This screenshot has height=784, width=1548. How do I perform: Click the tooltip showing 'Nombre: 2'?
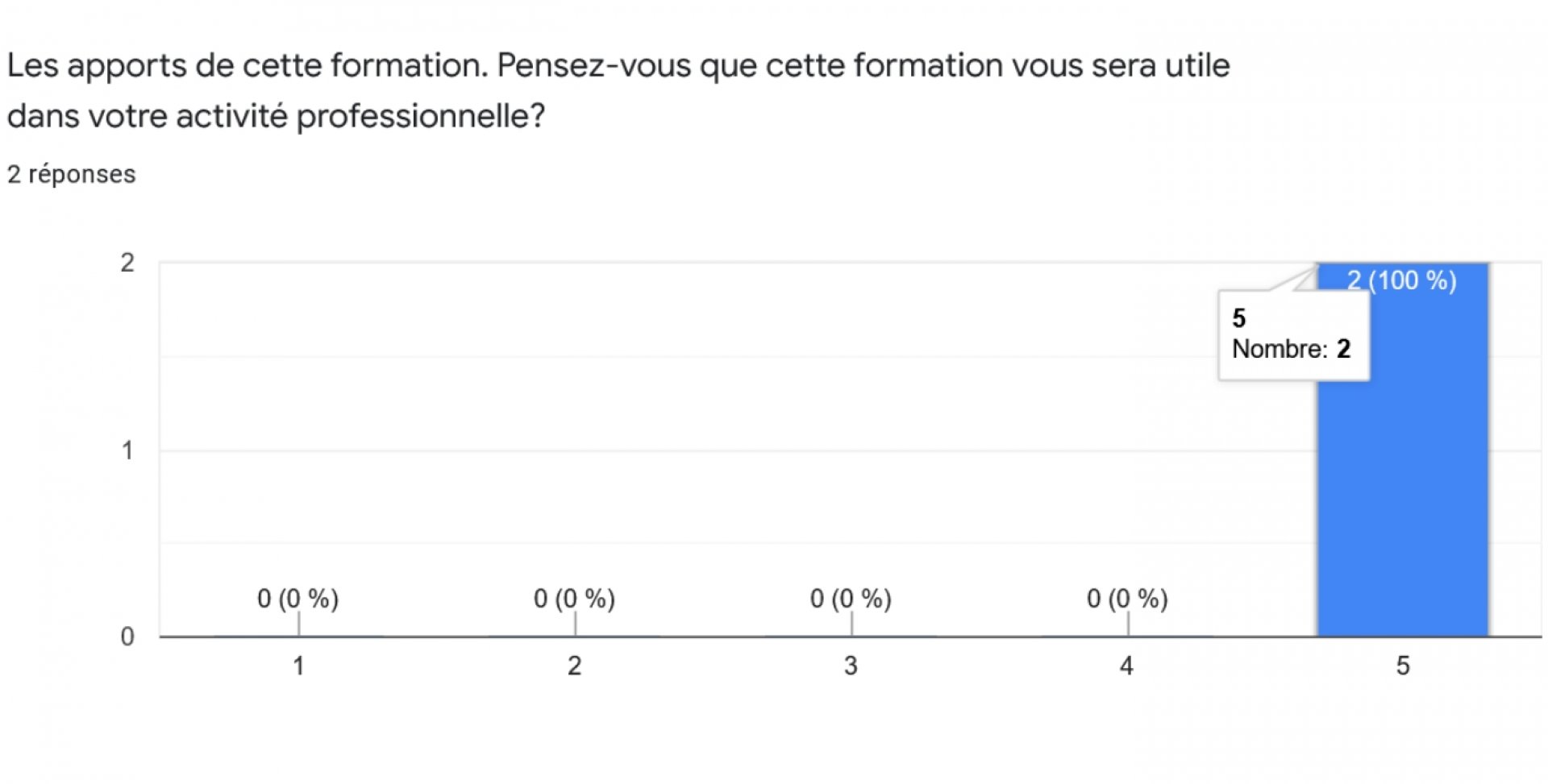tap(1293, 334)
